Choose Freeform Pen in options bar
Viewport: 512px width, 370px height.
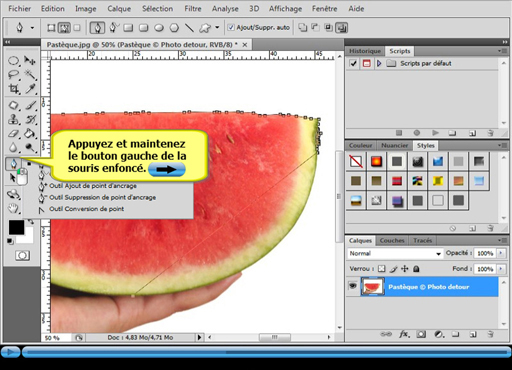(x=113, y=28)
